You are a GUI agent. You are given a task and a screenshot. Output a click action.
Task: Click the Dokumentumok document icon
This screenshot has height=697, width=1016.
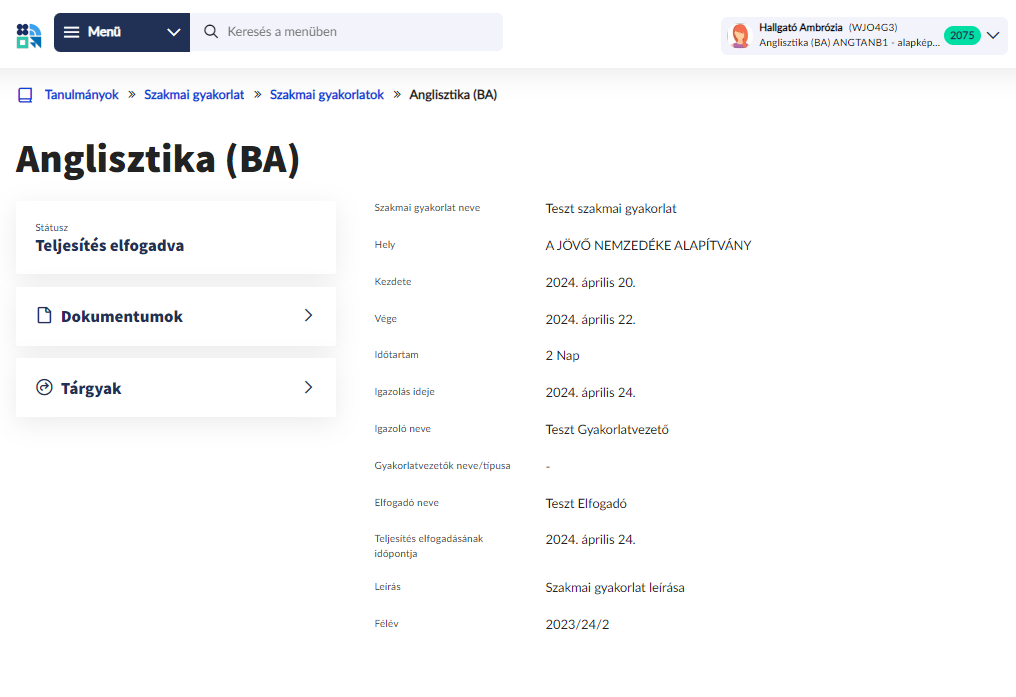point(44,316)
